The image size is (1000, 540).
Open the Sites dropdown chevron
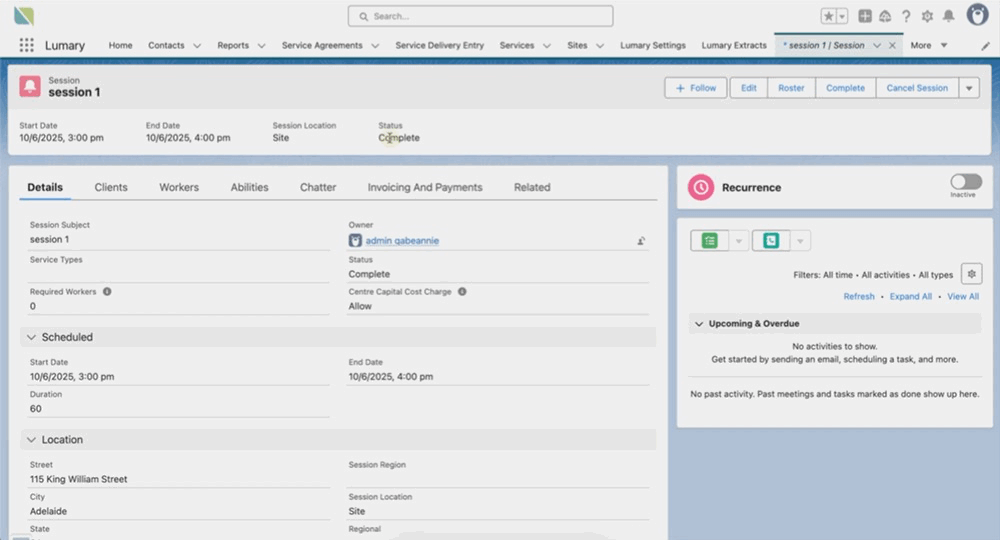pyautogui.click(x=600, y=46)
